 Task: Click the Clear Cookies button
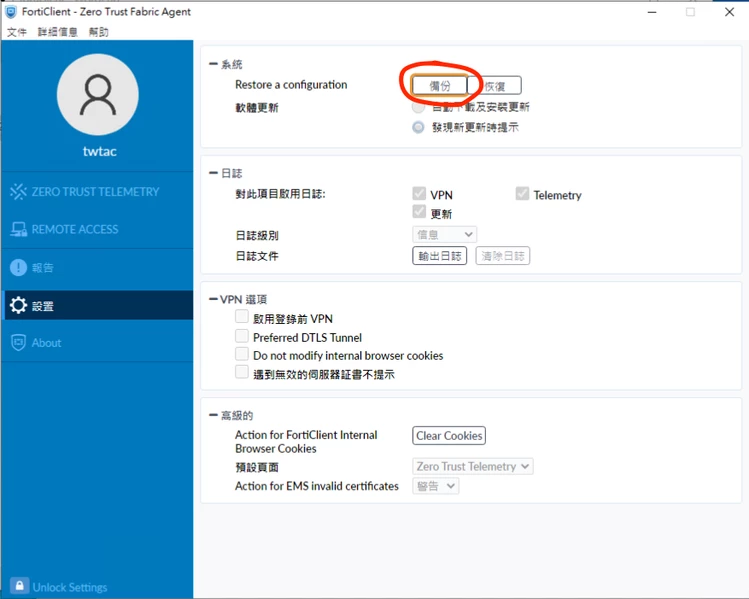click(449, 436)
